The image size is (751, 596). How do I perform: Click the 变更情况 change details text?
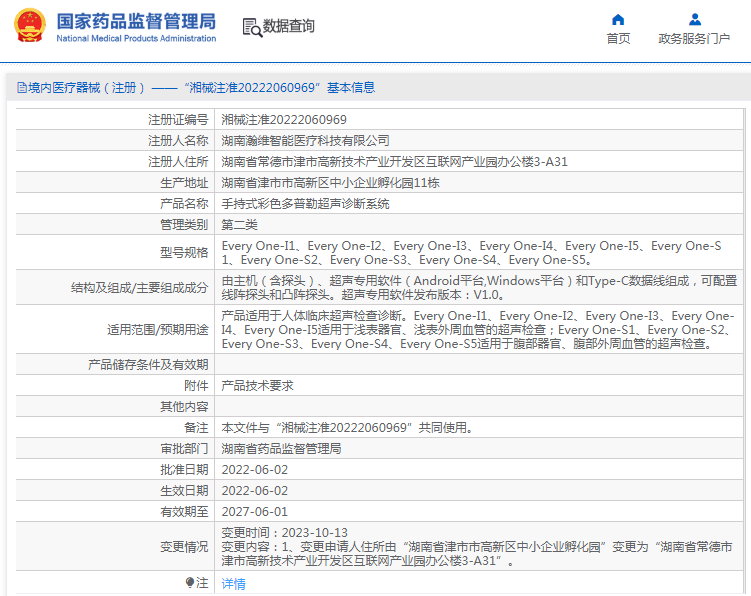(x=477, y=547)
